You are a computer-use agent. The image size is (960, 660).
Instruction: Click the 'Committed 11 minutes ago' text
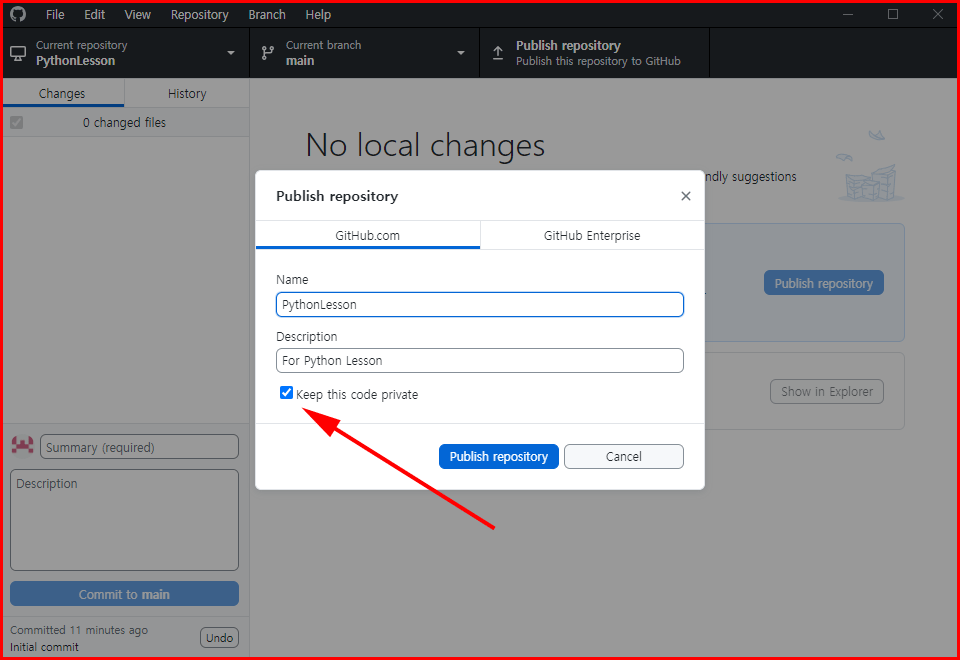pyautogui.click(x=79, y=629)
